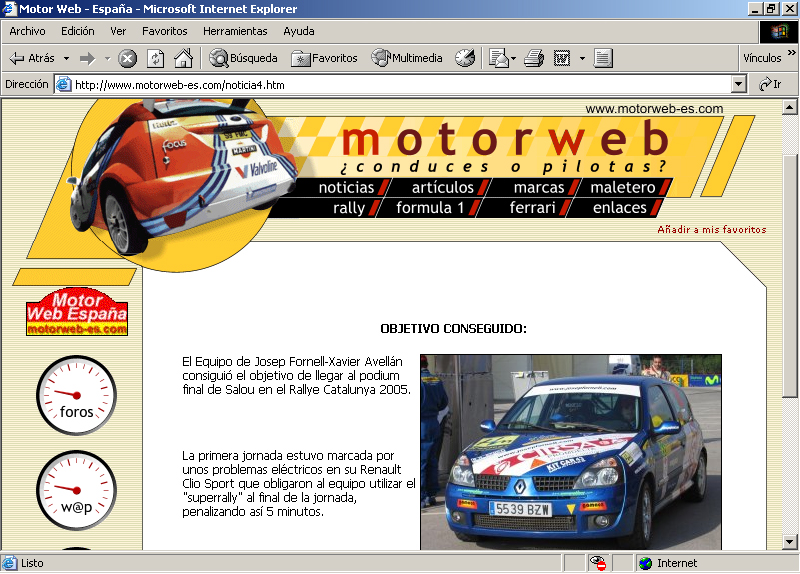800x574 pixels.
Task: Open the History clock icon
Action: (x=465, y=58)
